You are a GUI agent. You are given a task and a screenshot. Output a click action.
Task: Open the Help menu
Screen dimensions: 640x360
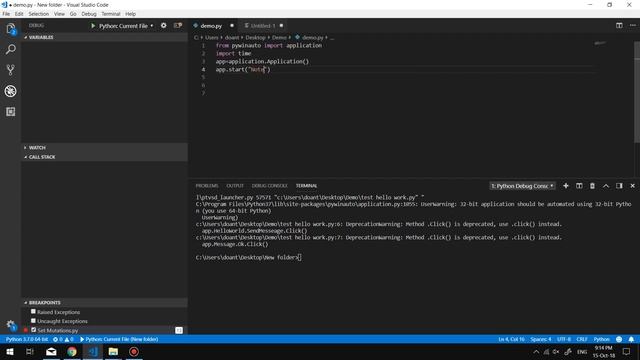[130, 14]
